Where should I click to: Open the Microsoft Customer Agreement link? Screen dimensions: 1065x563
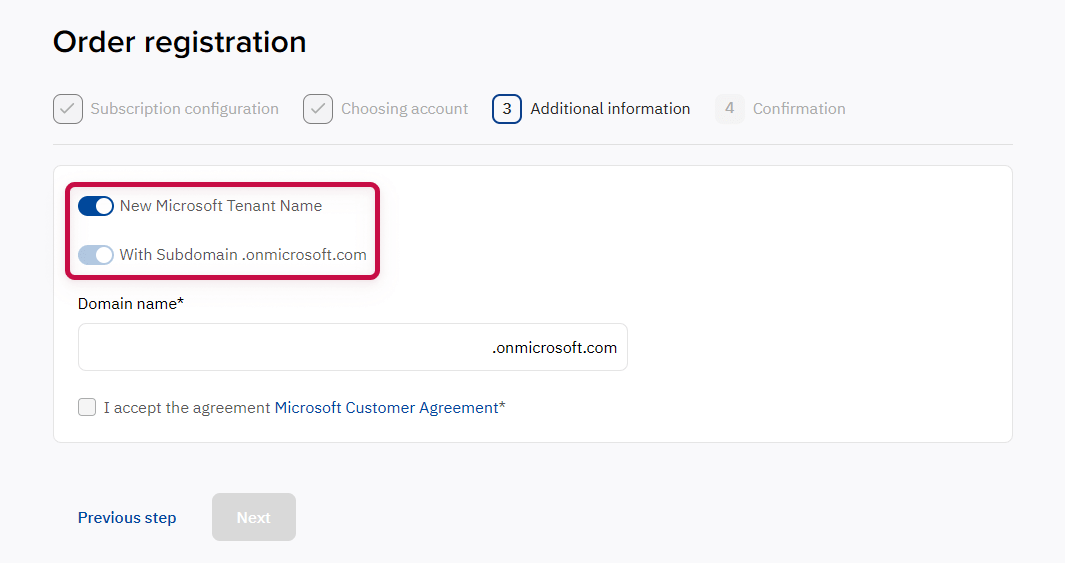point(386,408)
